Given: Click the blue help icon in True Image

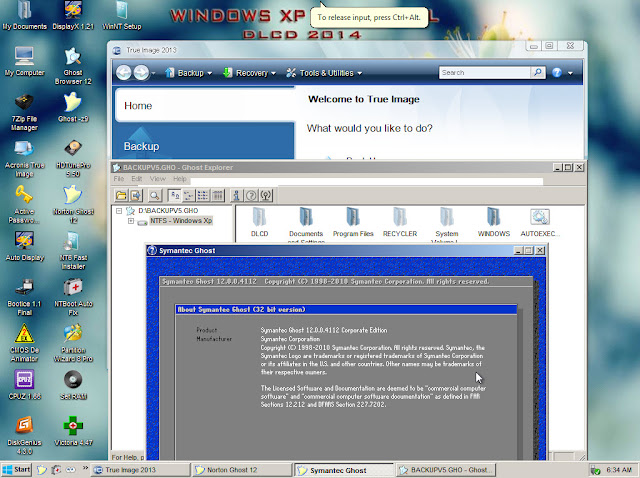Looking at the screenshot, I should (x=557, y=73).
